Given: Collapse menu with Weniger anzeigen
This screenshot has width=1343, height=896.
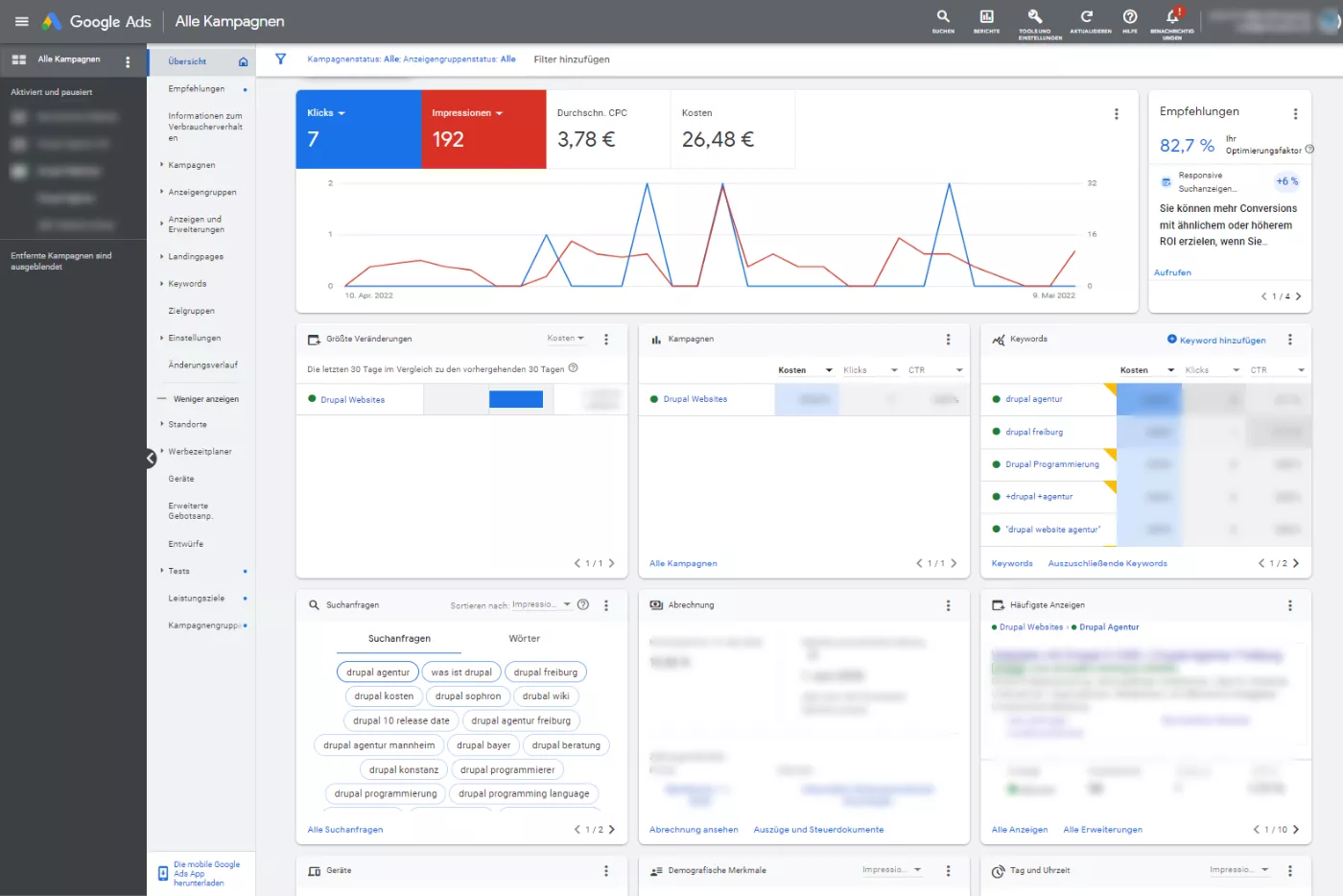Looking at the screenshot, I should pyautogui.click(x=199, y=399).
